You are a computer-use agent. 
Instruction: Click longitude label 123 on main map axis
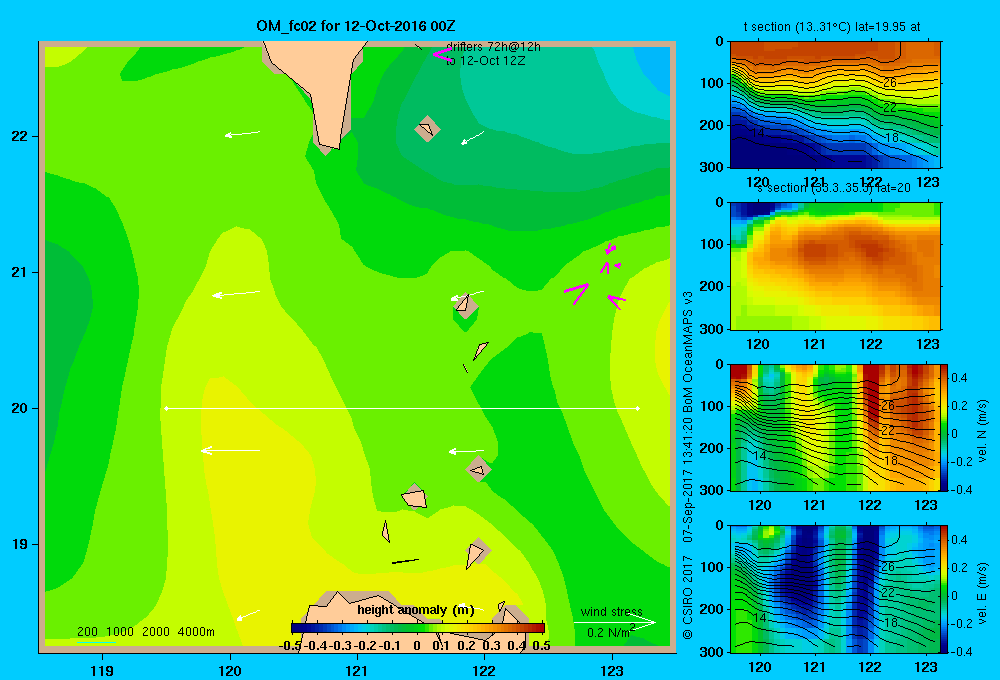pos(612,670)
